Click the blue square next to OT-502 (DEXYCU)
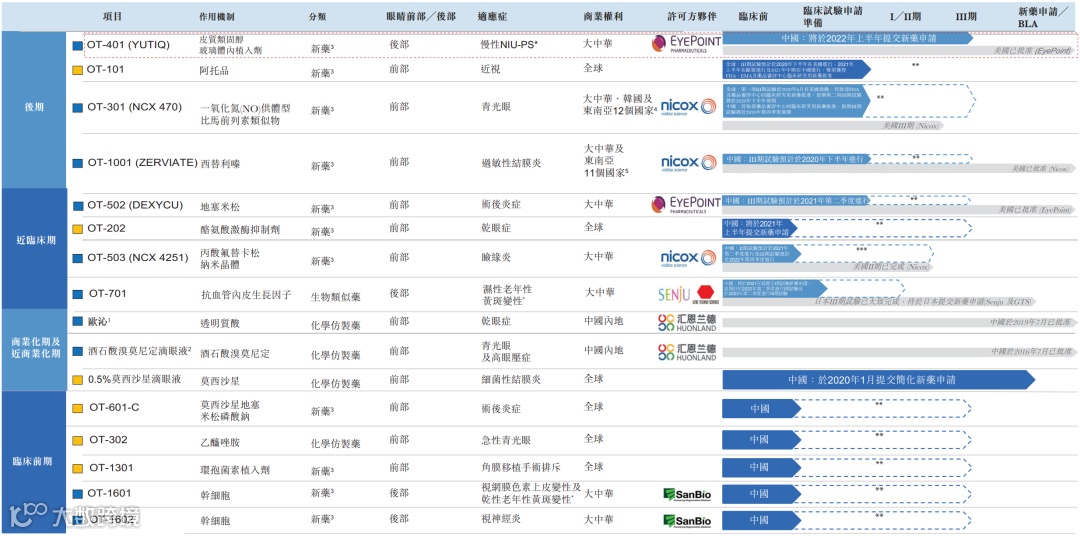1080x536 pixels. tap(78, 205)
